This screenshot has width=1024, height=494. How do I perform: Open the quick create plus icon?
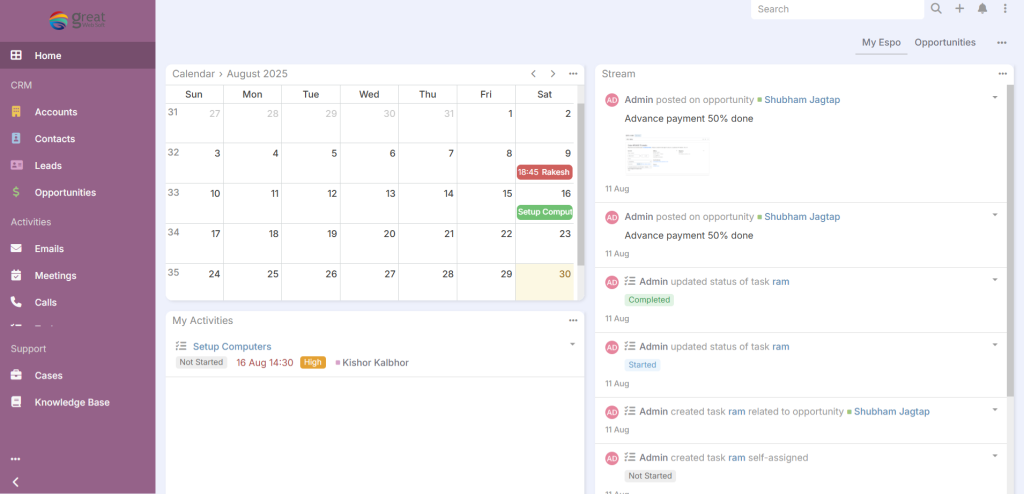pyautogui.click(x=960, y=9)
